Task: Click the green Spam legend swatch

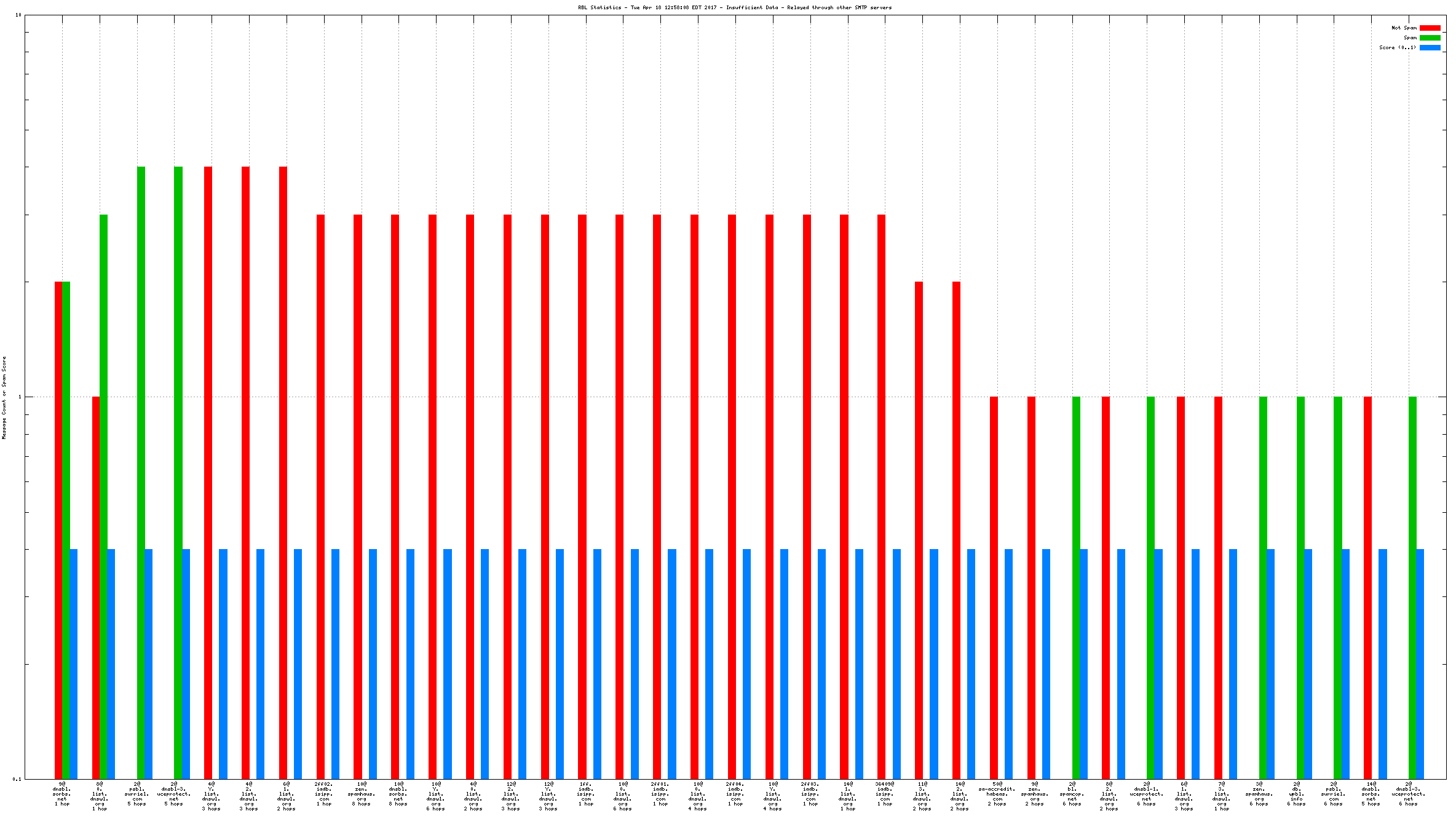Action: pyautogui.click(x=1430, y=38)
